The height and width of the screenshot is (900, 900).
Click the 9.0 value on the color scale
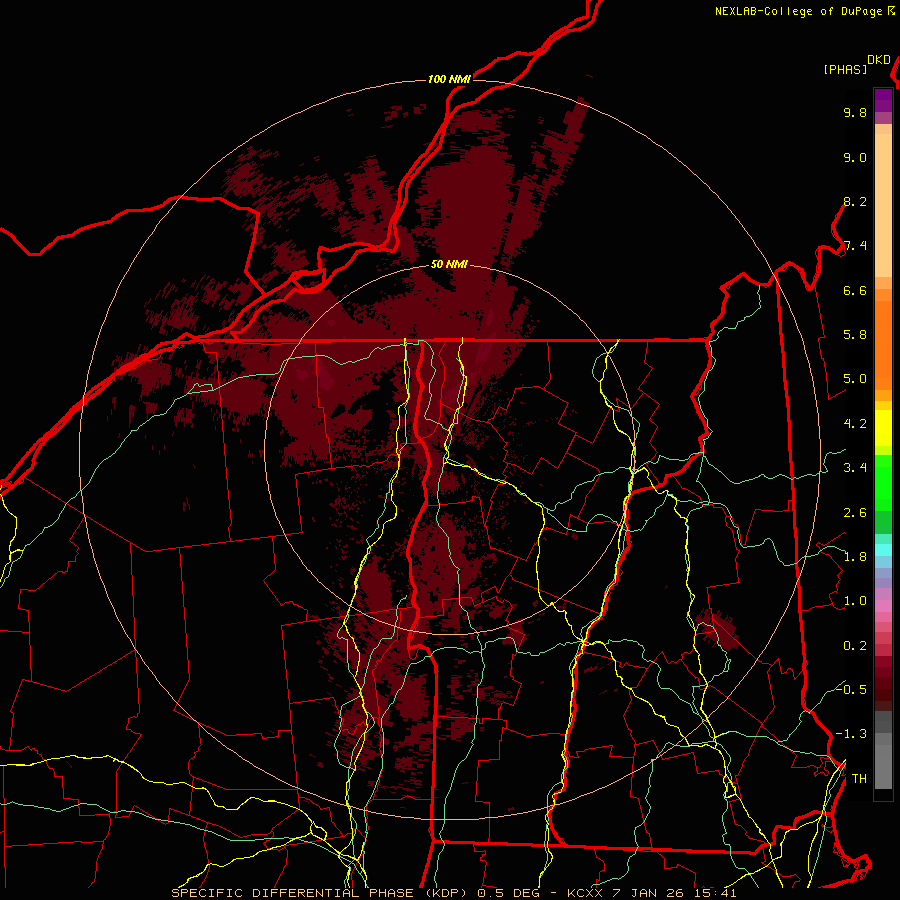click(855, 158)
